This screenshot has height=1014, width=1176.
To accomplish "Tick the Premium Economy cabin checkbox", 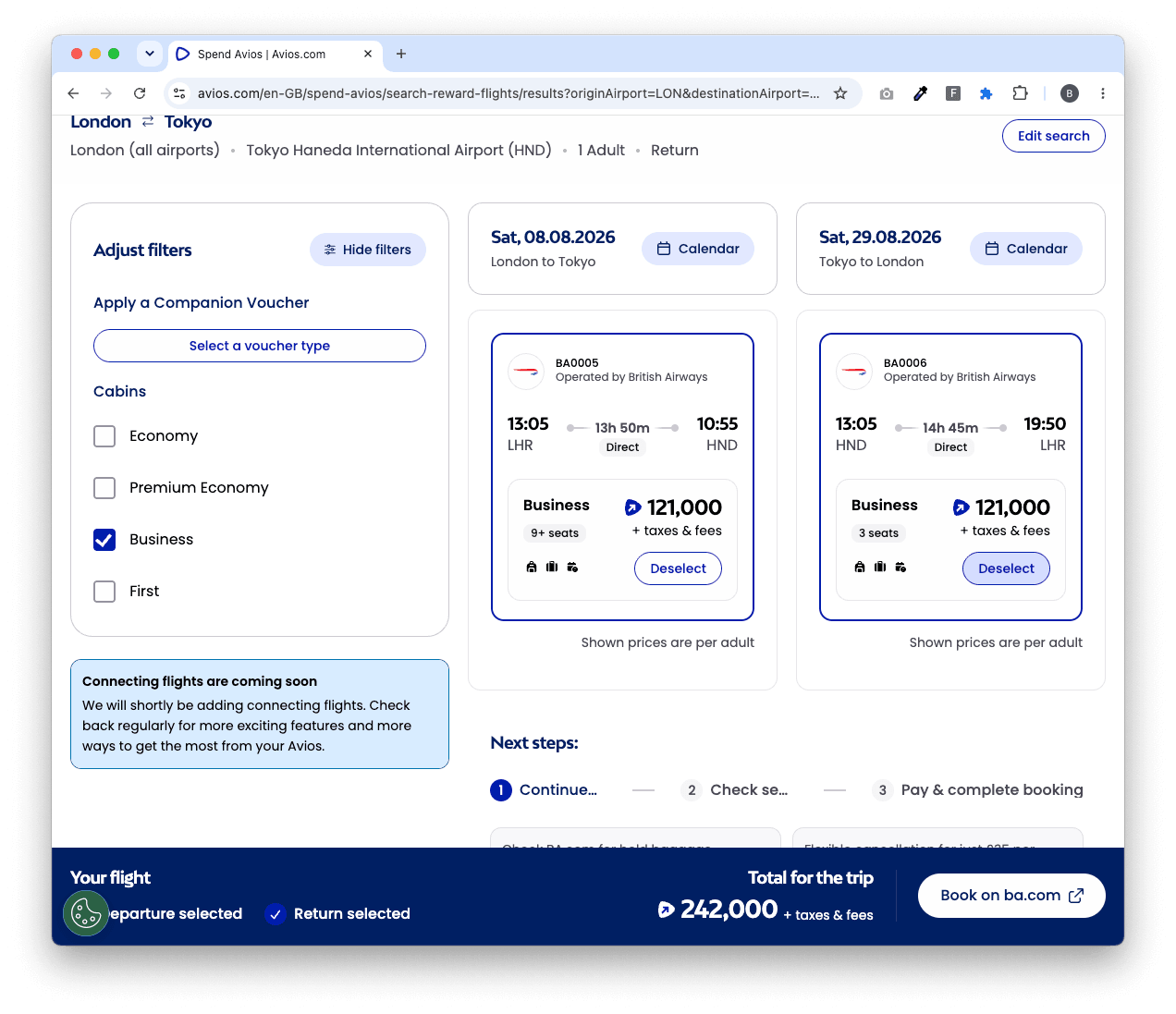I will point(104,488).
